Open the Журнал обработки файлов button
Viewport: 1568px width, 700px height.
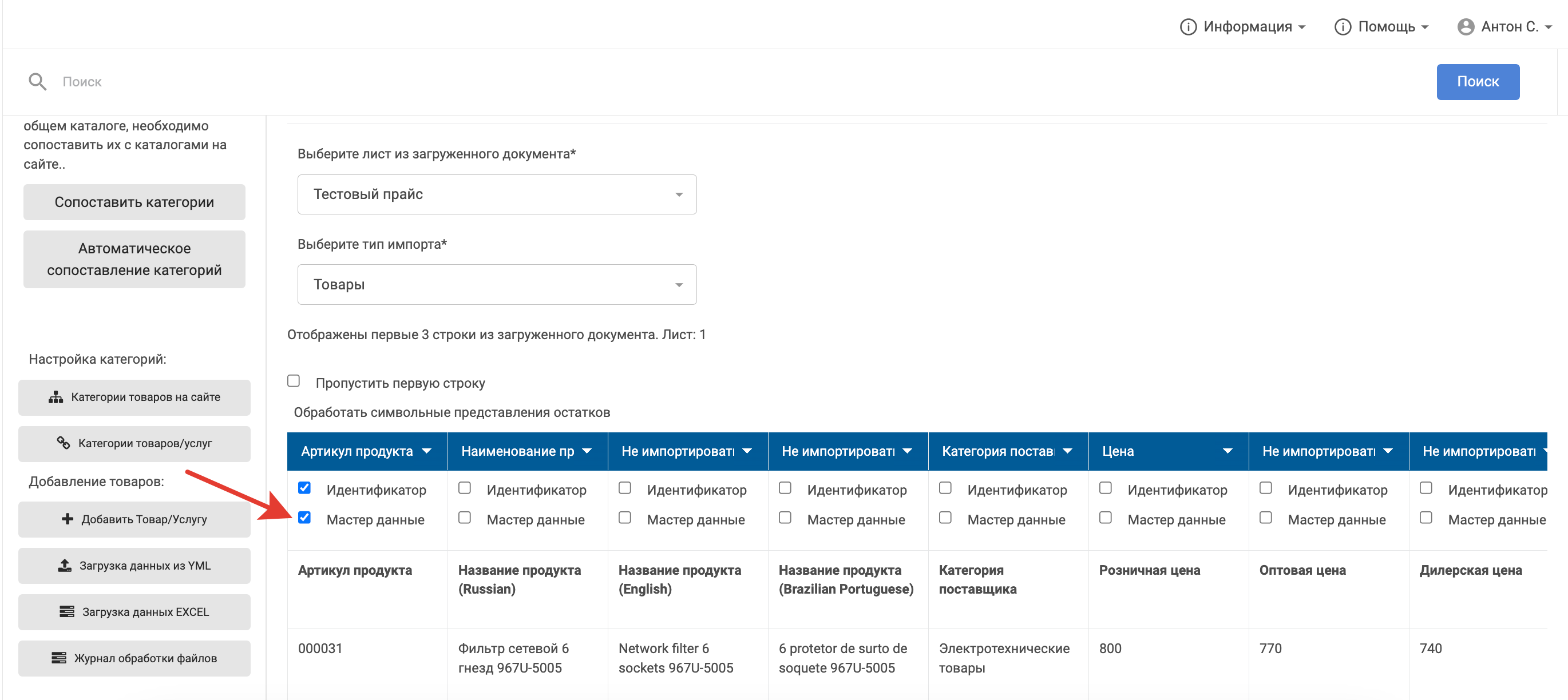click(x=134, y=658)
